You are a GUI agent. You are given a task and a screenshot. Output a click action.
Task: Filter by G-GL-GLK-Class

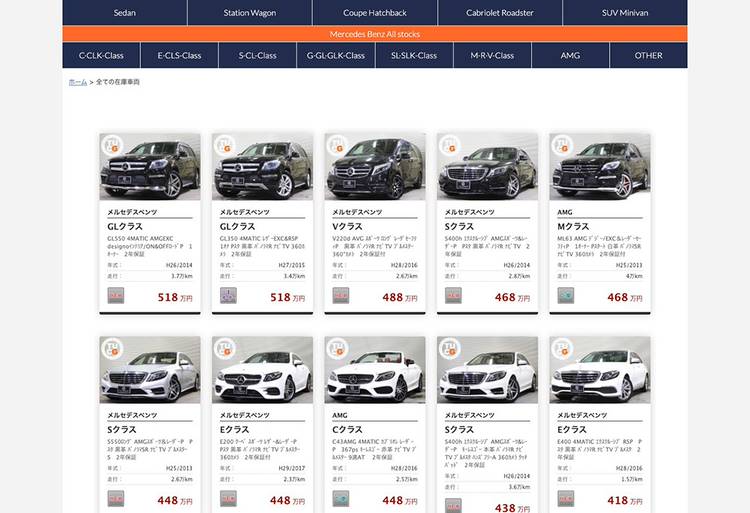tap(336, 55)
